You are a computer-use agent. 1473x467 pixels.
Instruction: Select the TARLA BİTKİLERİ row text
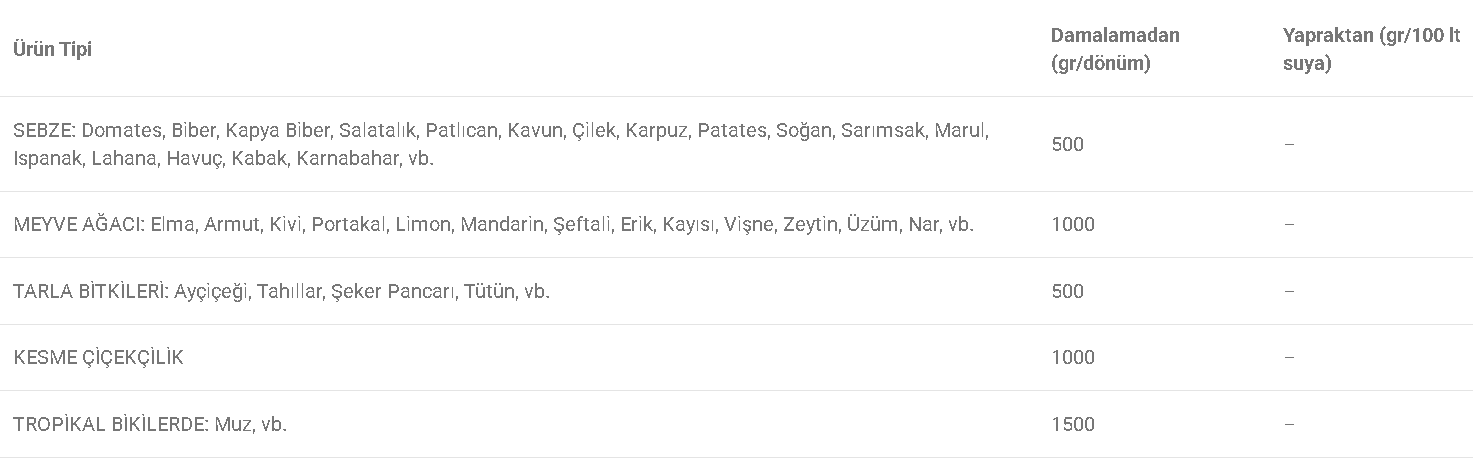[281, 291]
